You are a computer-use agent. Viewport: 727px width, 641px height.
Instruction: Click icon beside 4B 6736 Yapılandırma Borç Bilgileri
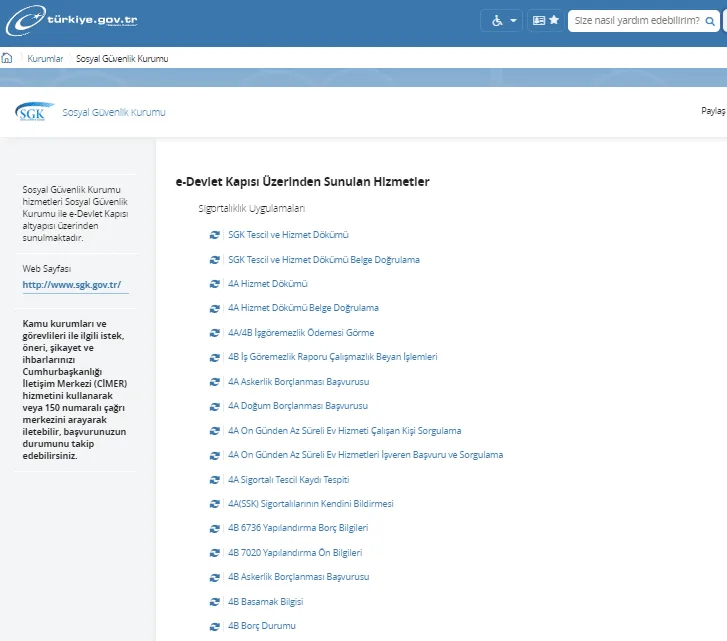(215, 528)
